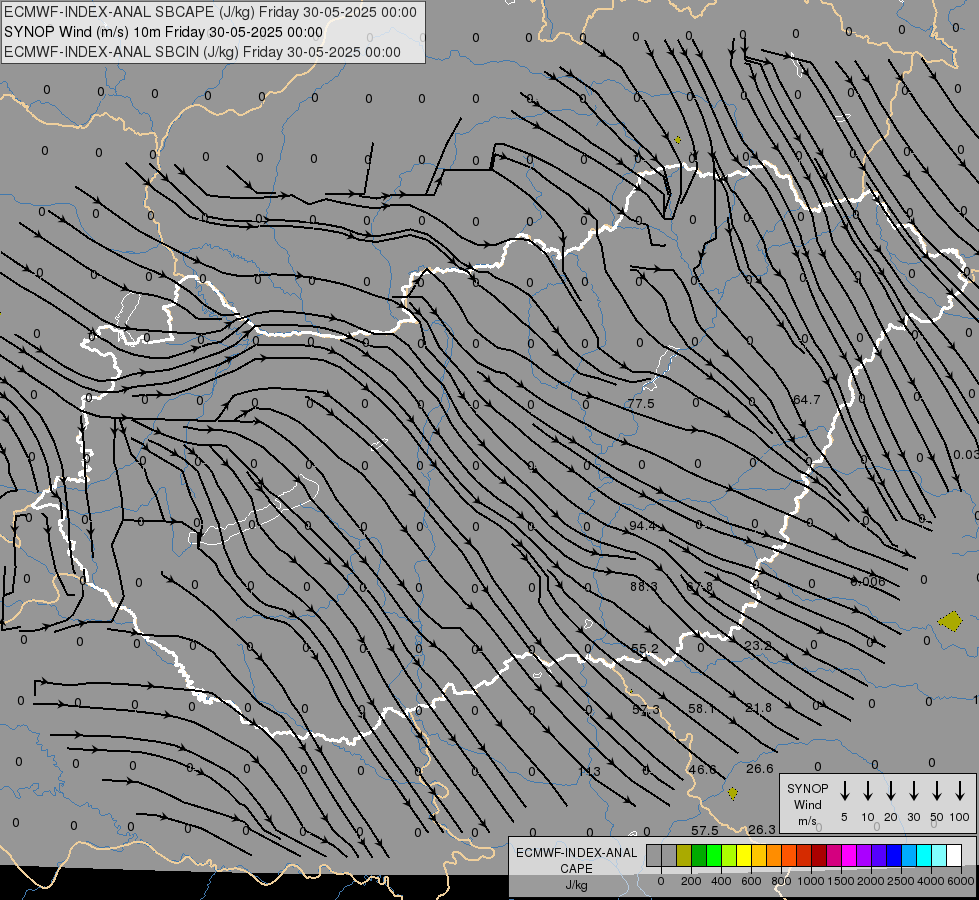Click the SYNOP Wind 10m title line
979x900 pixels.
pos(164,32)
